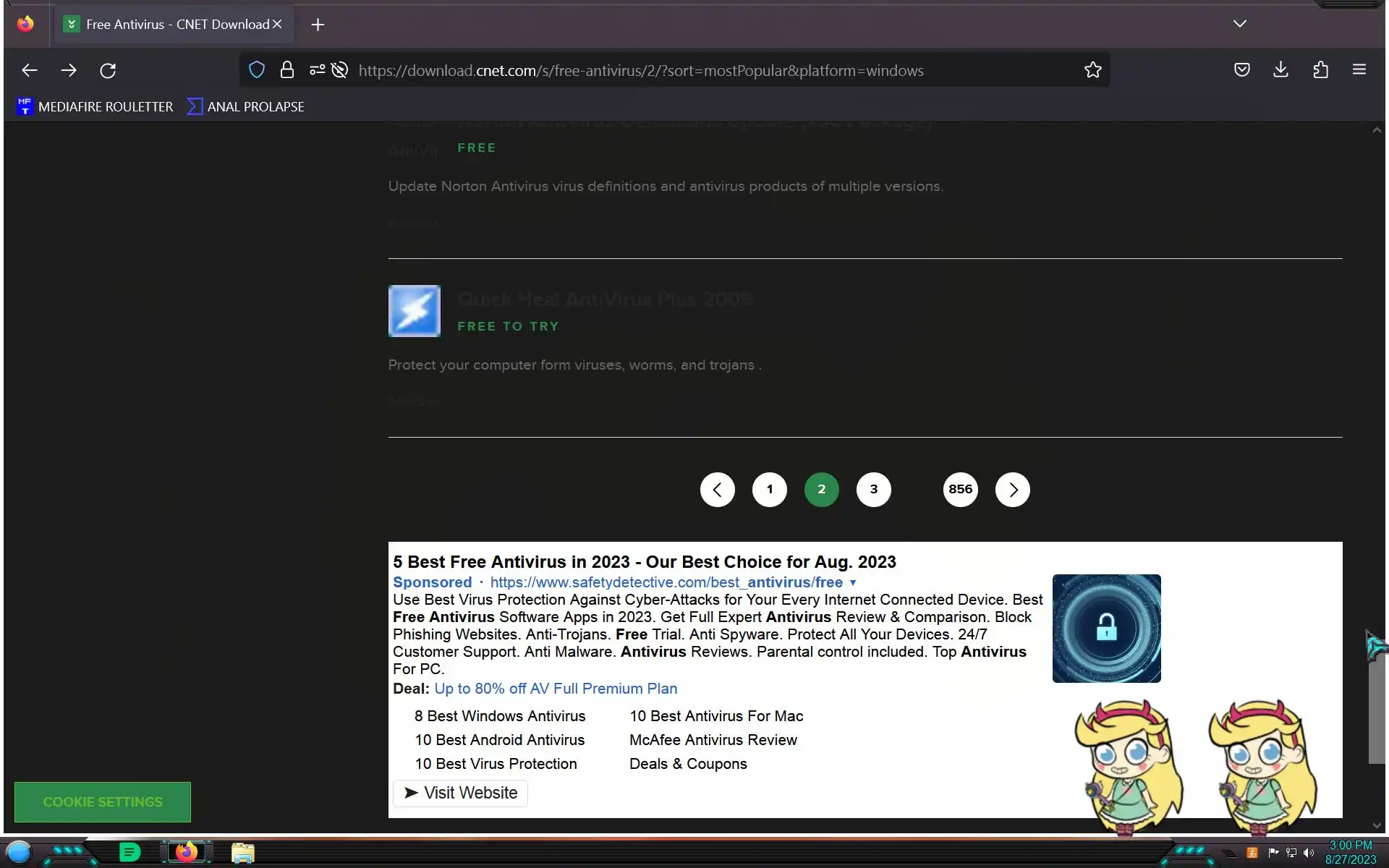
Task: Click the Visit Website ad button
Action: coord(460,793)
